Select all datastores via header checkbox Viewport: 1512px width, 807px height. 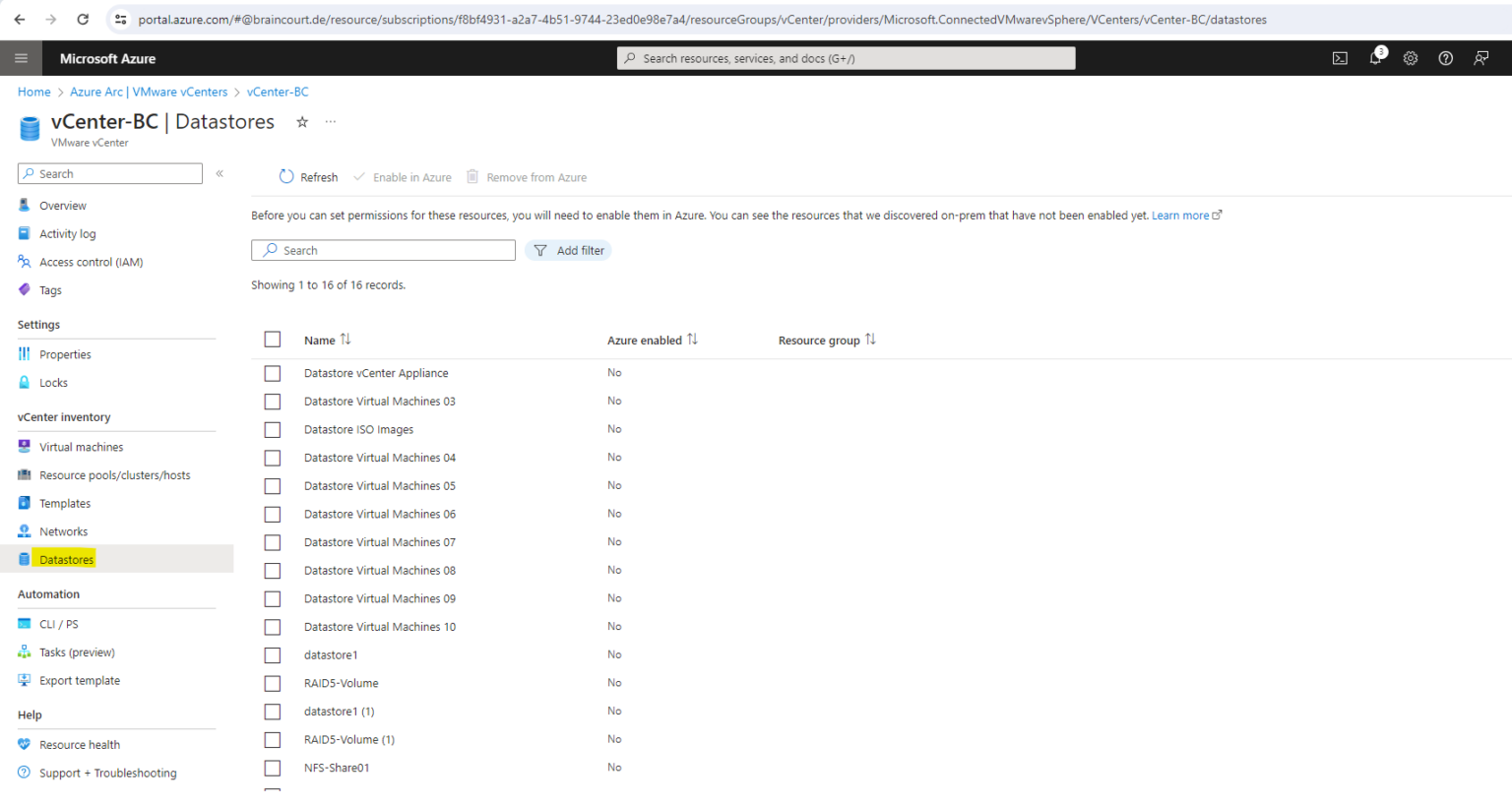(x=273, y=339)
